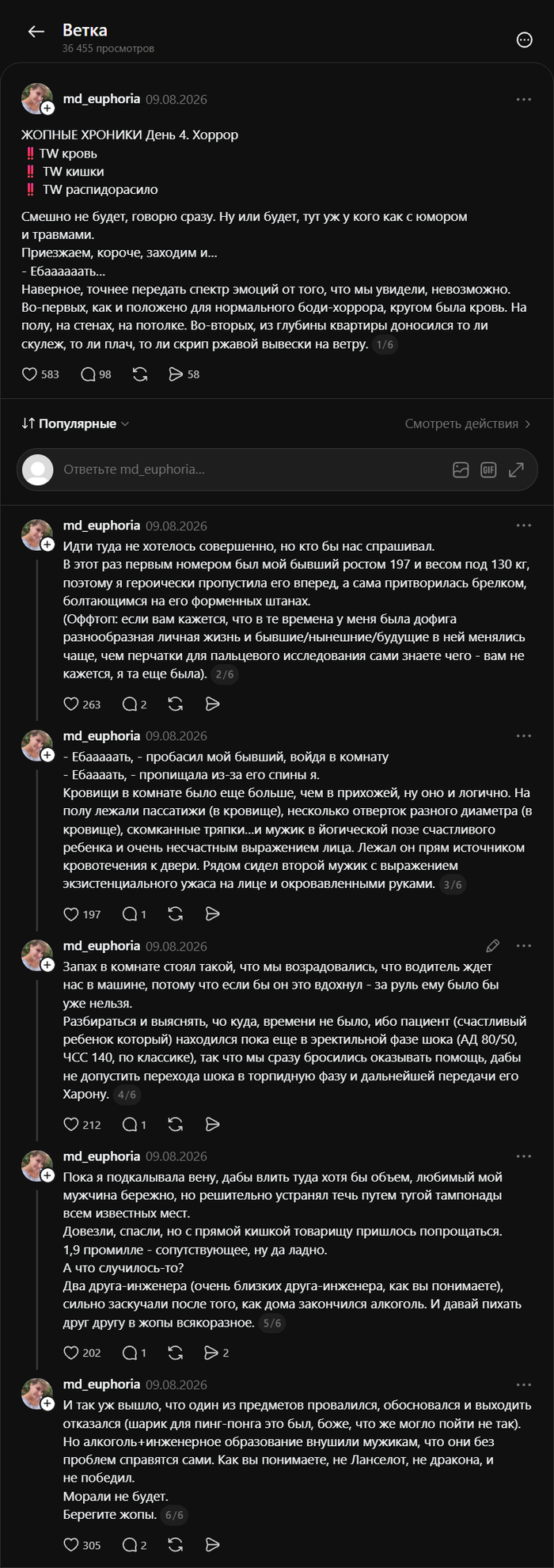Share the 5/6 reply with 2 shares
The image size is (554, 1568).
(216, 1353)
